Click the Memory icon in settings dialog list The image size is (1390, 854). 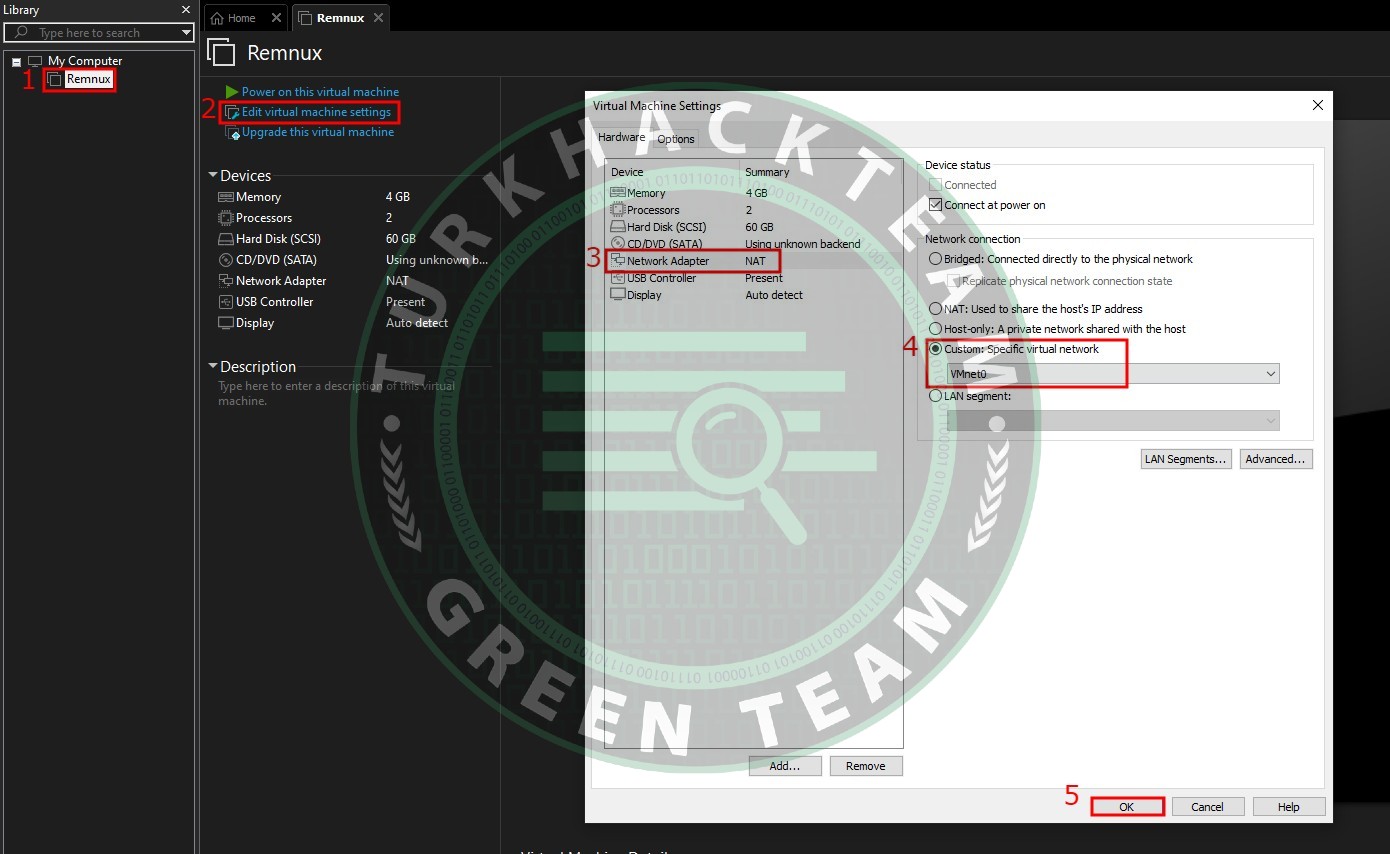click(618, 193)
